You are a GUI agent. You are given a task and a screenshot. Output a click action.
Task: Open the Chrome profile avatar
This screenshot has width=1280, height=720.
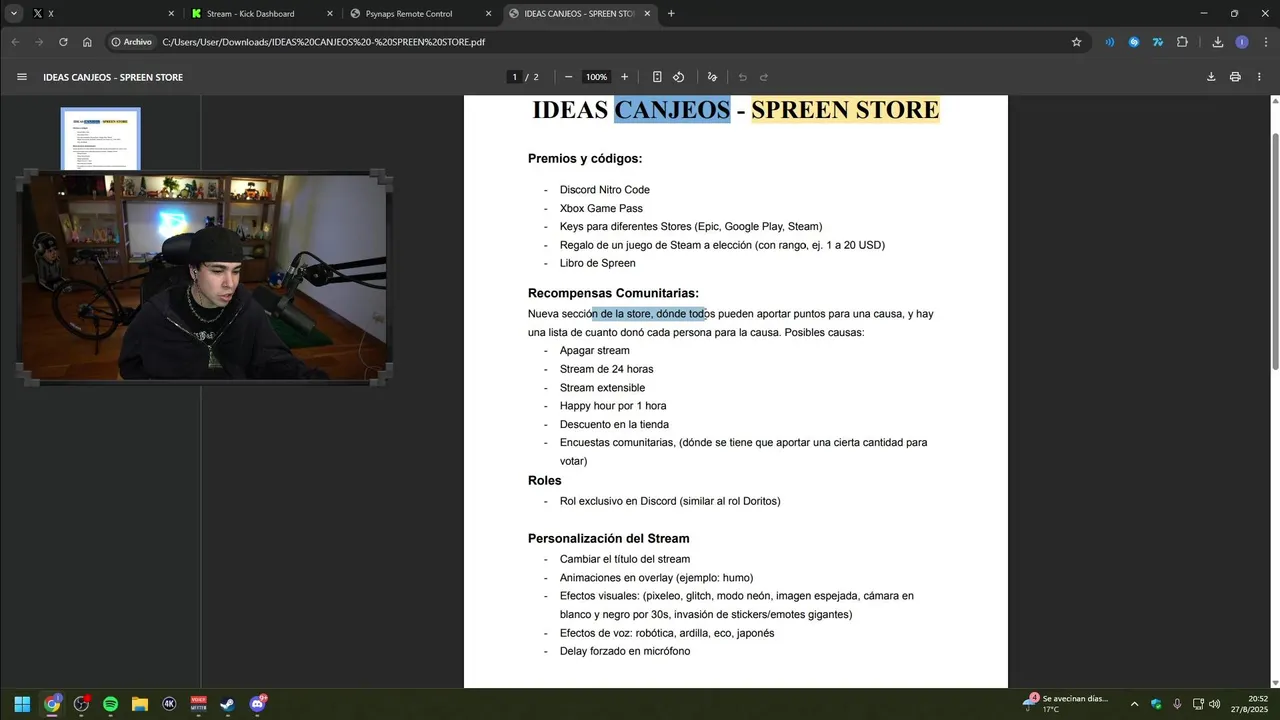click(1242, 42)
